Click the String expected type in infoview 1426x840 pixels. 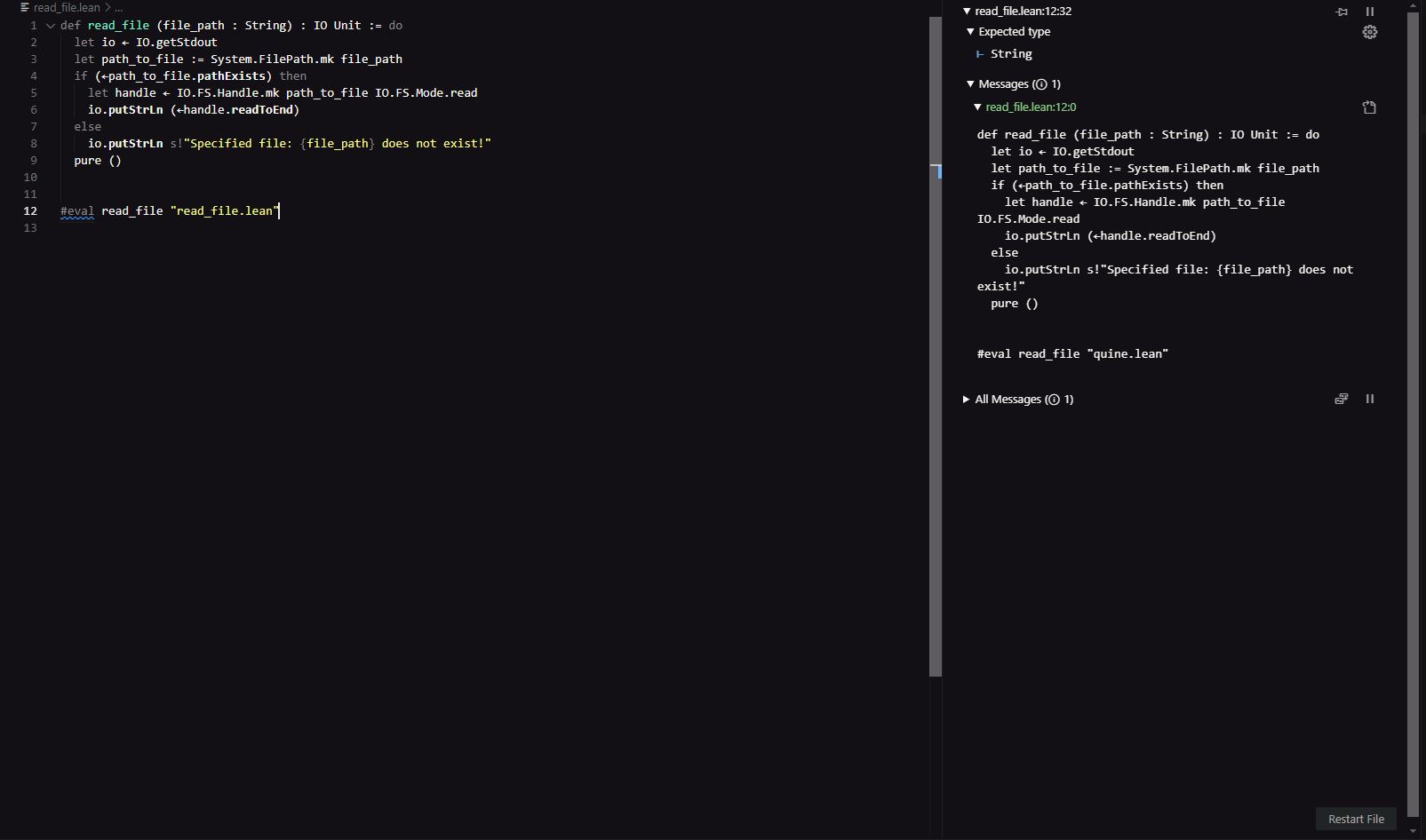pos(1011,54)
